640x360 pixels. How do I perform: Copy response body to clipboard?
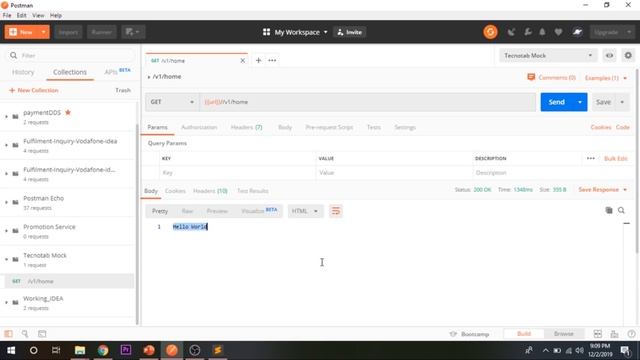click(x=609, y=210)
